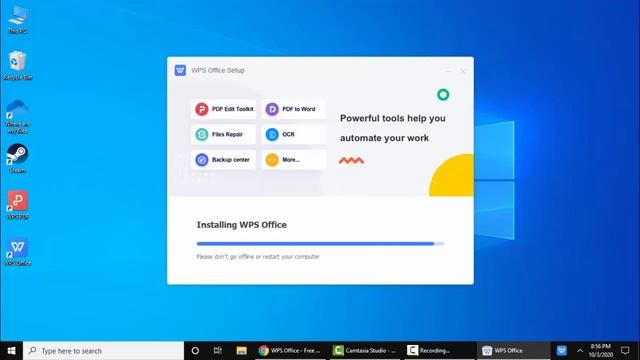Click the Cortana circle taskbar icon
This screenshot has height=360, width=640.
pyautogui.click(x=195, y=351)
